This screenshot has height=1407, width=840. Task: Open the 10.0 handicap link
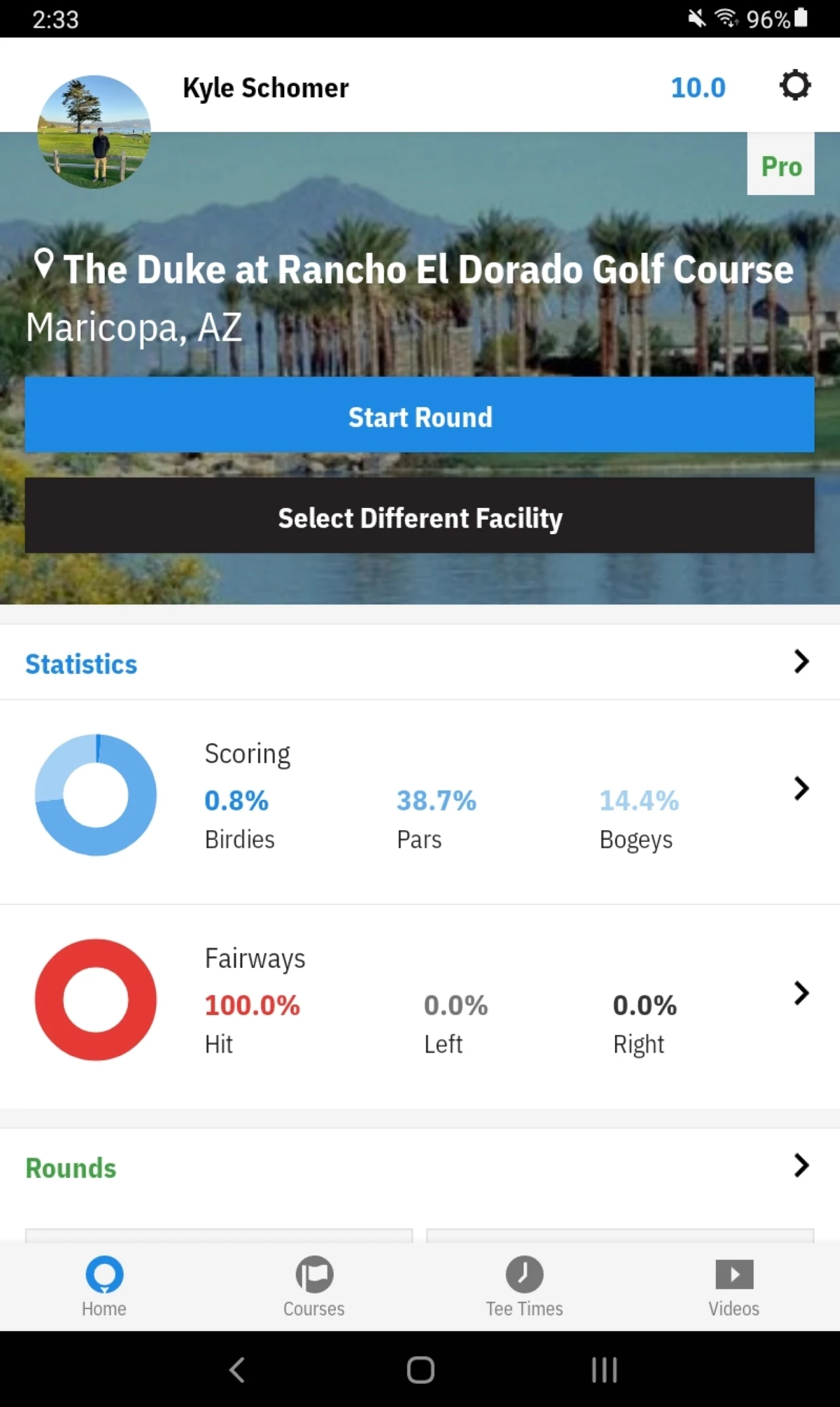(x=698, y=88)
